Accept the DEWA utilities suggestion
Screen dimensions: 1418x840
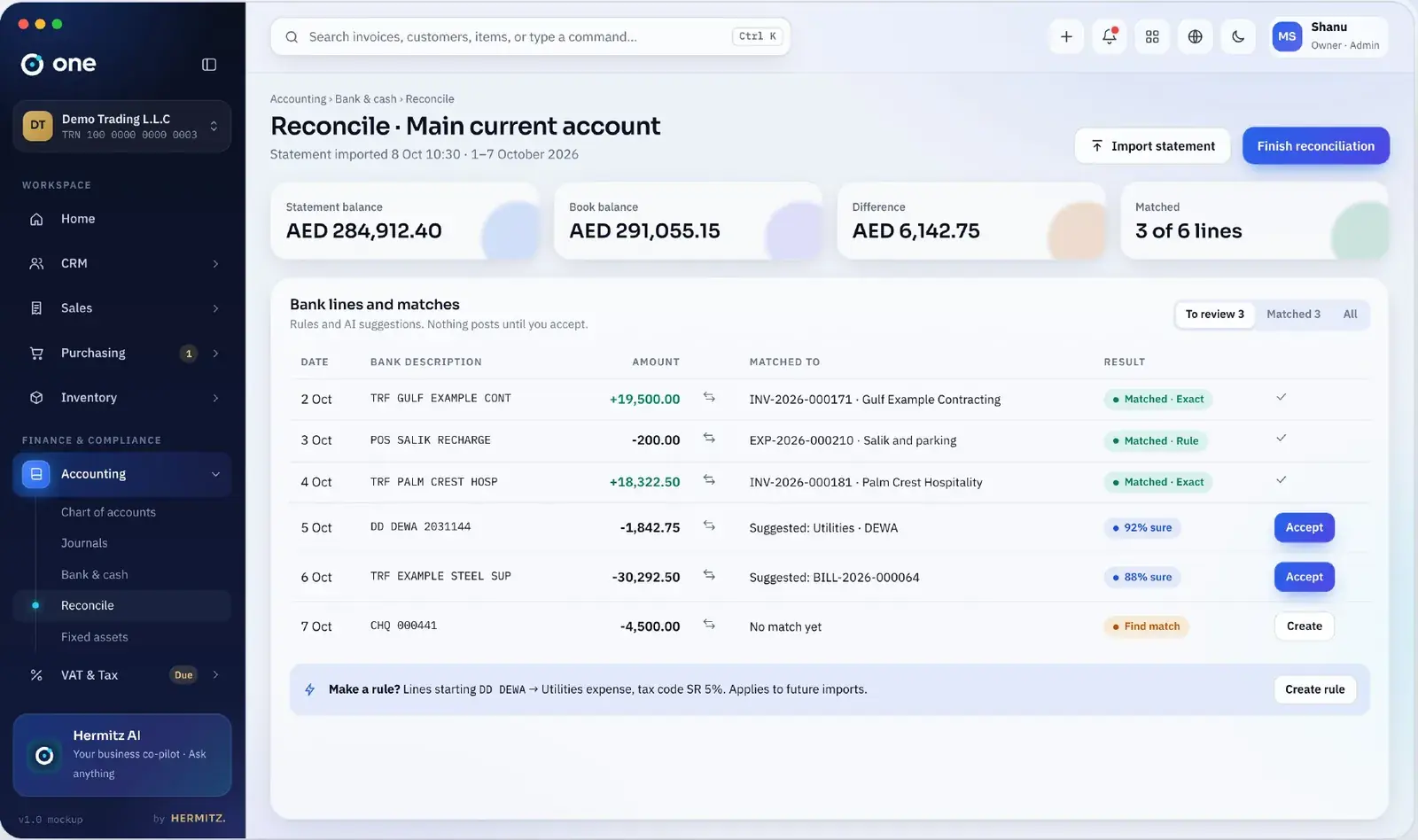1304,527
